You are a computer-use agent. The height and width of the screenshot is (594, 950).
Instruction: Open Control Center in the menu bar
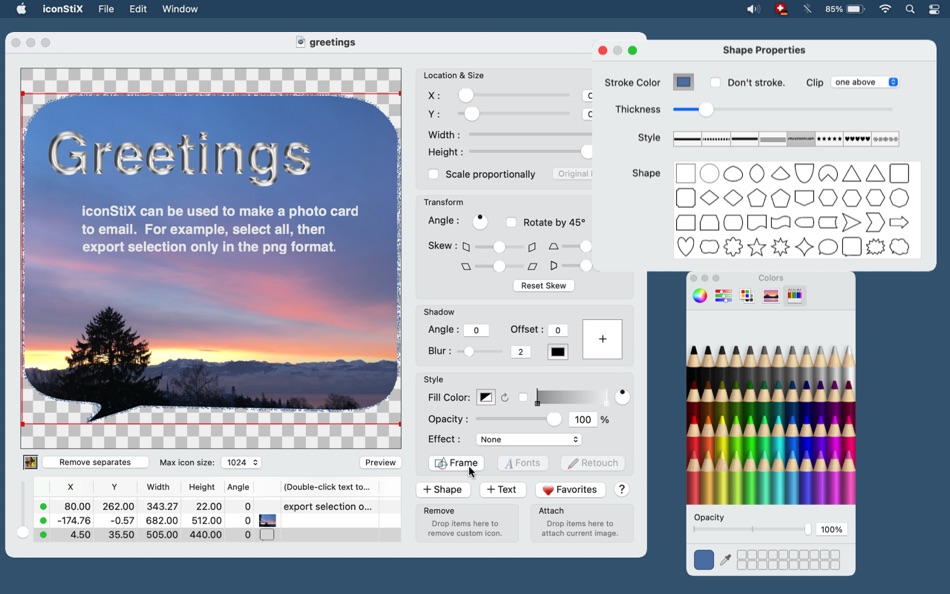(934, 9)
